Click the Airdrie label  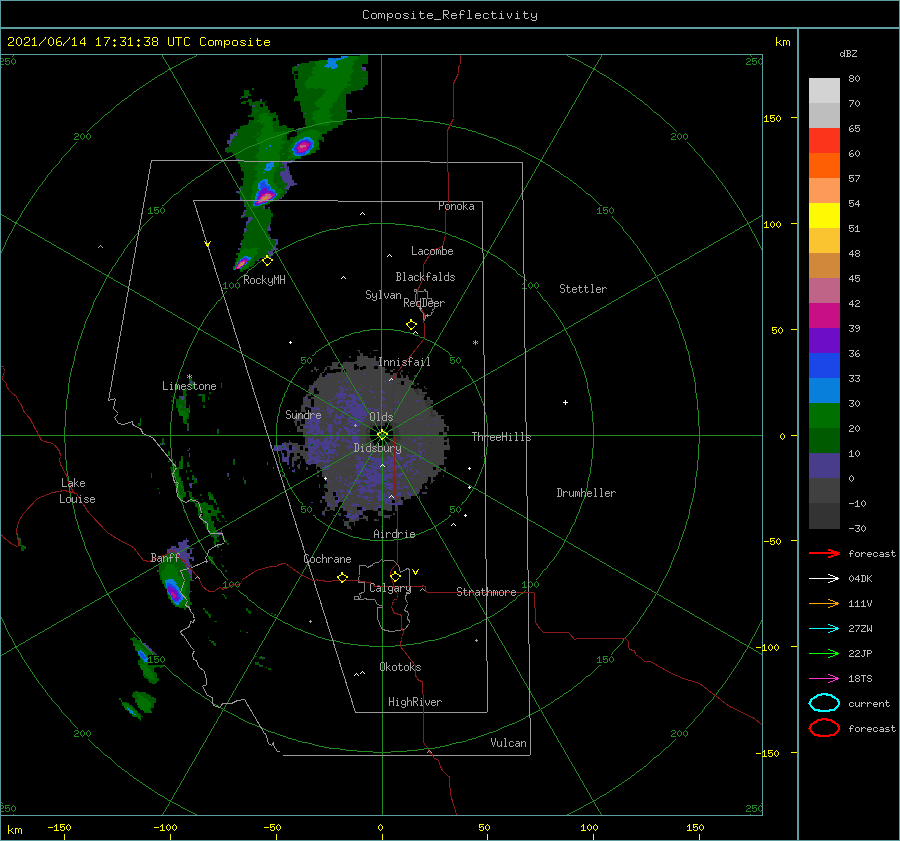tap(394, 534)
